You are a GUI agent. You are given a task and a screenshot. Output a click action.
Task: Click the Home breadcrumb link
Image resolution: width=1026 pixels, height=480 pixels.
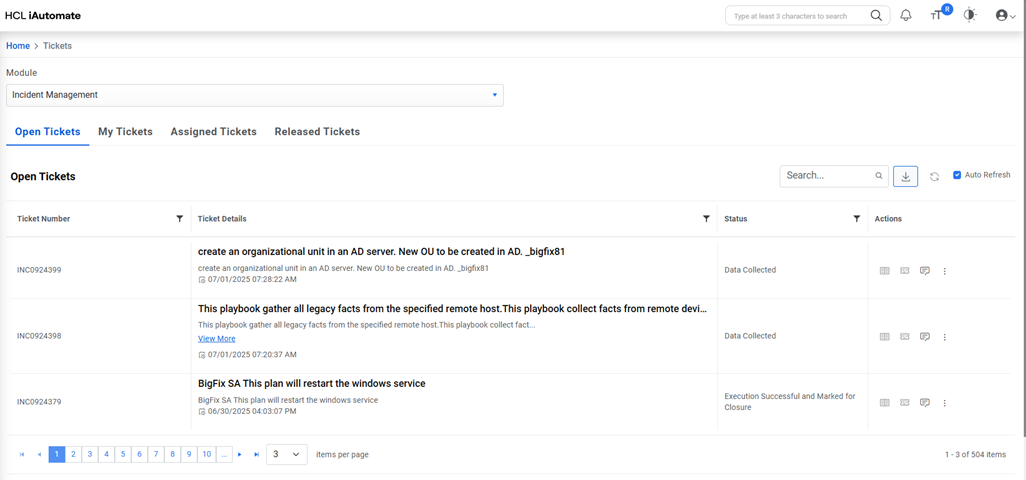coord(18,46)
